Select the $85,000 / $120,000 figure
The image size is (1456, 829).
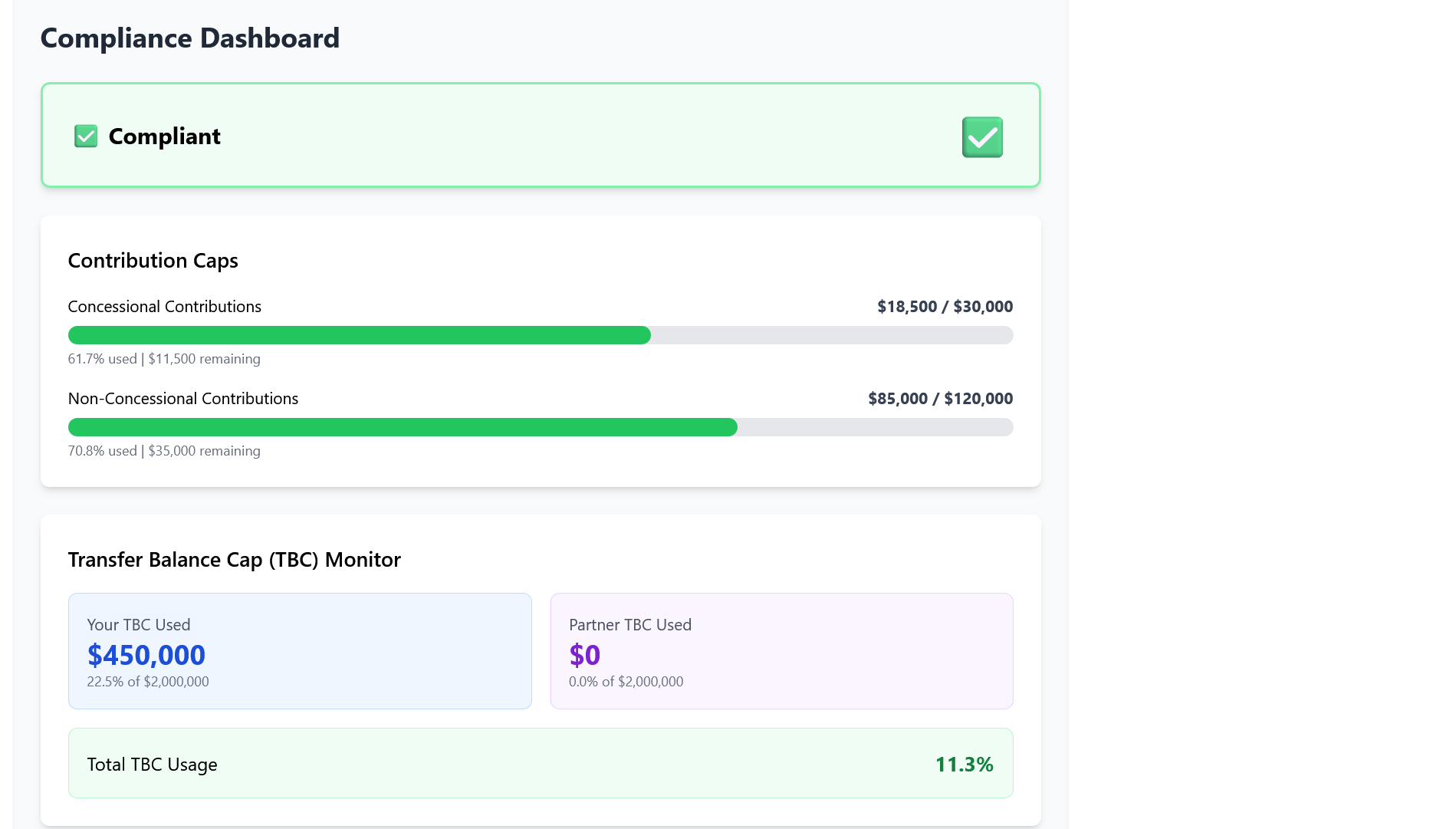click(940, 398)
